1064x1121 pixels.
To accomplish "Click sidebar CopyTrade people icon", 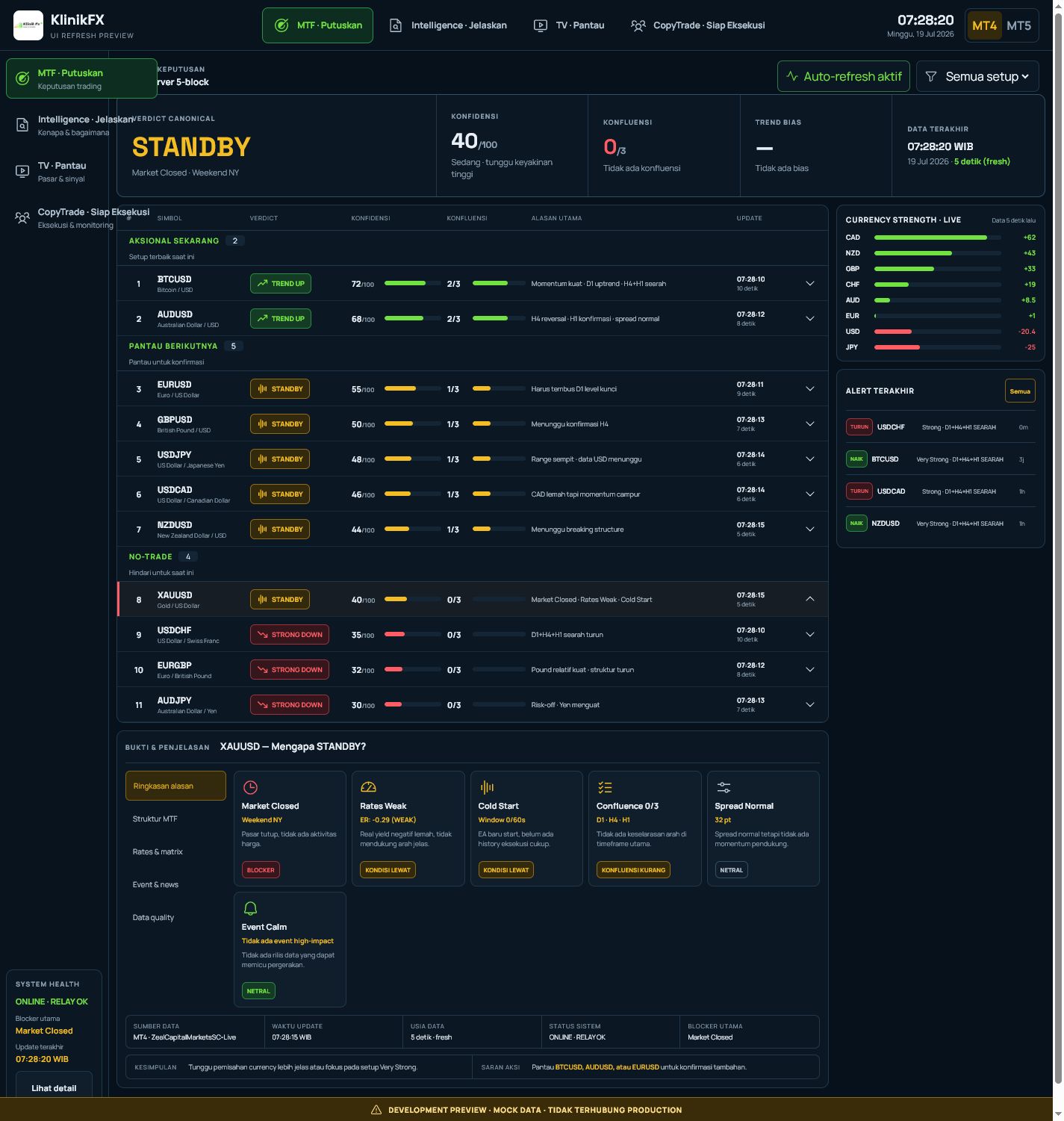I will tap(22, 217).
